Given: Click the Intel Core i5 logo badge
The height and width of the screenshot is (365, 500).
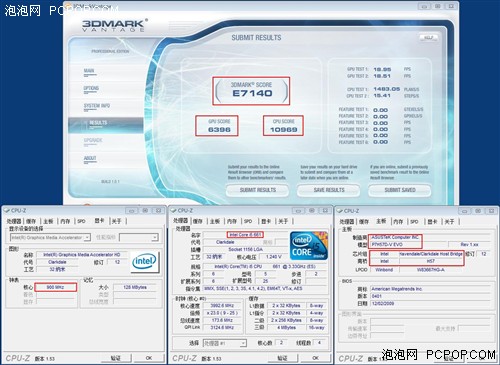Looking at the screenshot, I should click(x=309, y=246).
